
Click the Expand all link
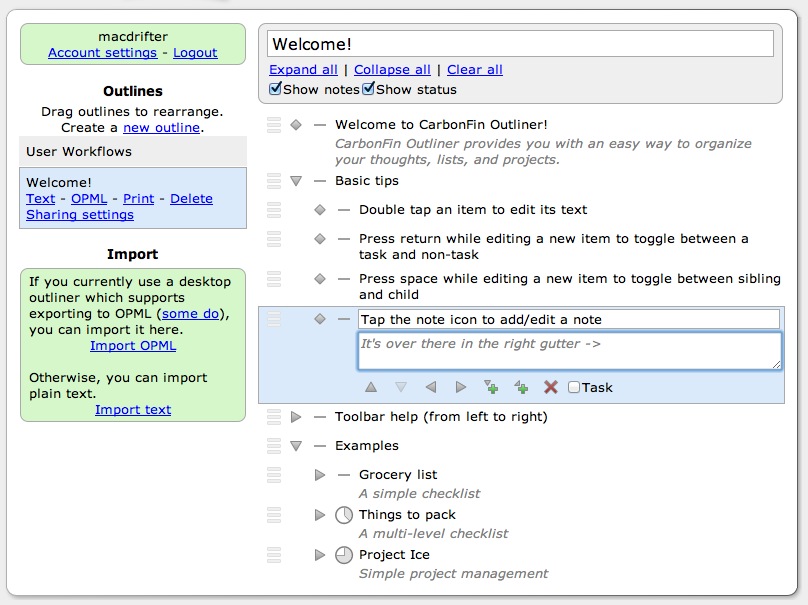(x=303, y=70)
